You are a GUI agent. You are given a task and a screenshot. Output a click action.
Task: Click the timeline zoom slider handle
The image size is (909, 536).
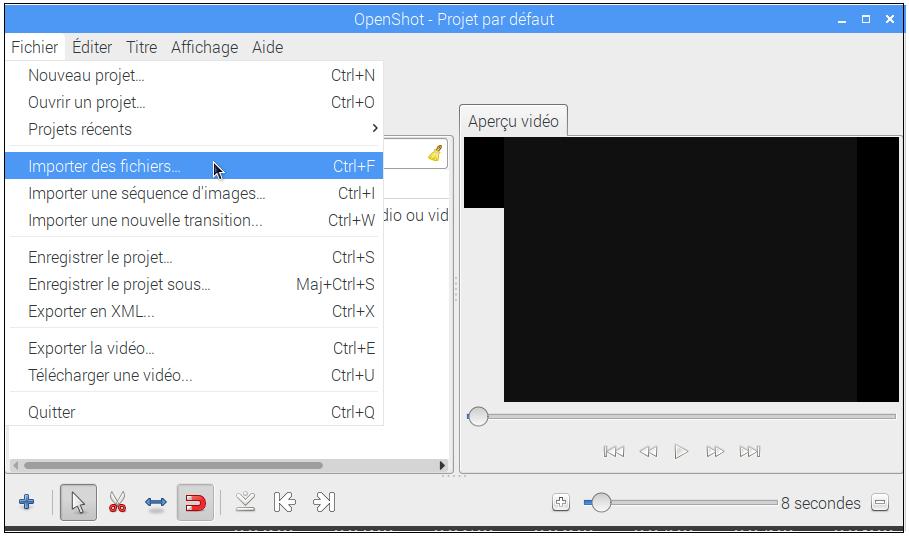pos(601,502)
